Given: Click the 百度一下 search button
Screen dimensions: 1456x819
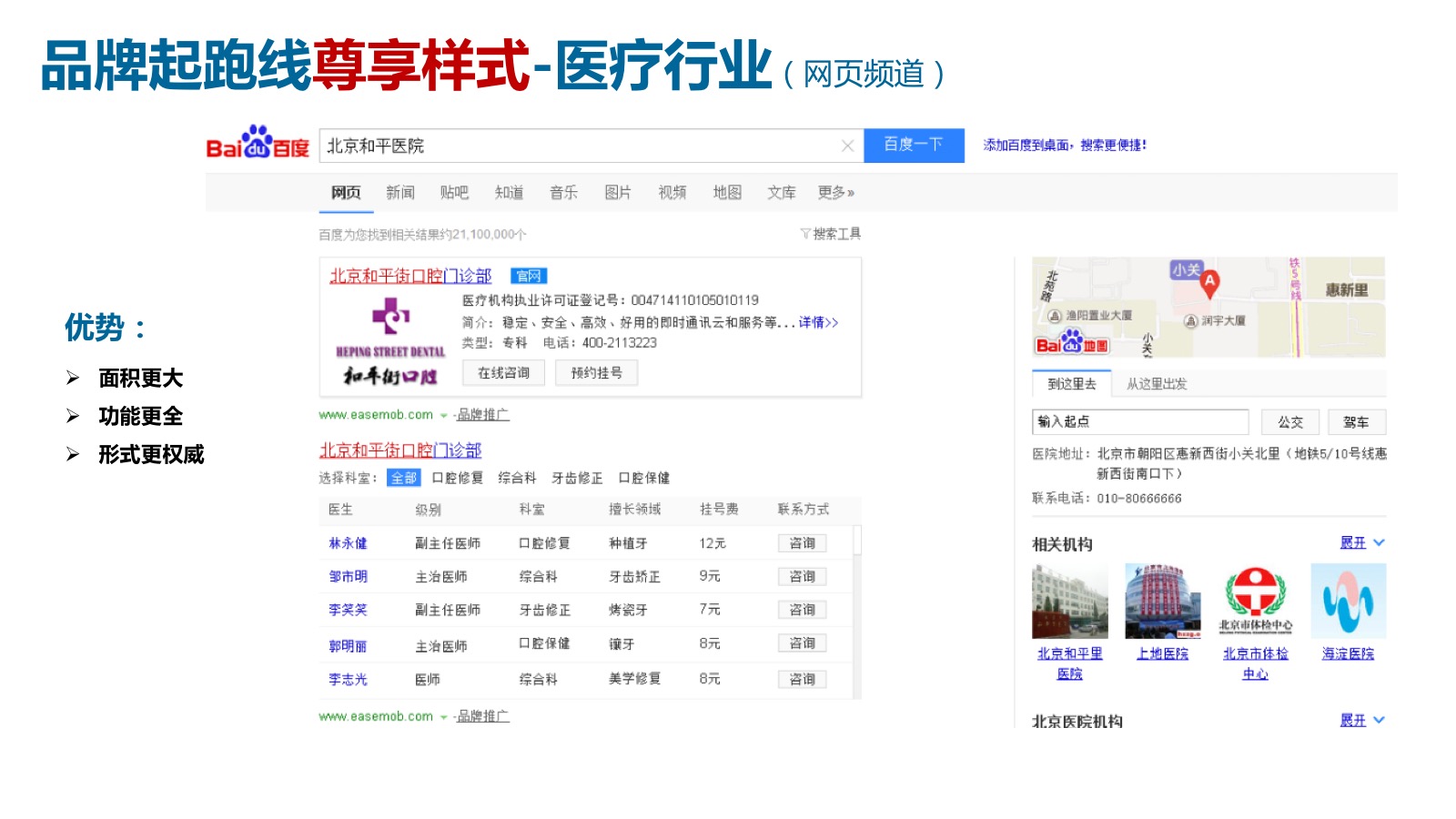Looking at the screenshot, I should 914,146.
